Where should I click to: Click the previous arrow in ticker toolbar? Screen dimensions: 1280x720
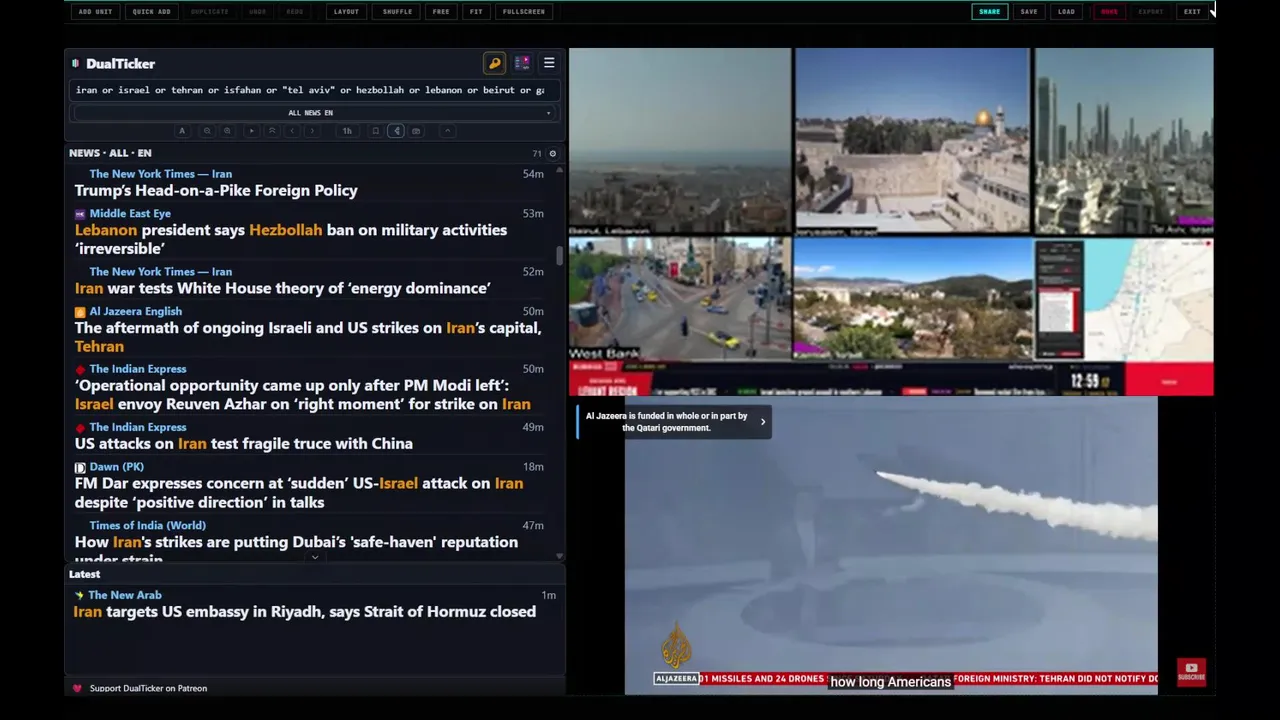292,131
